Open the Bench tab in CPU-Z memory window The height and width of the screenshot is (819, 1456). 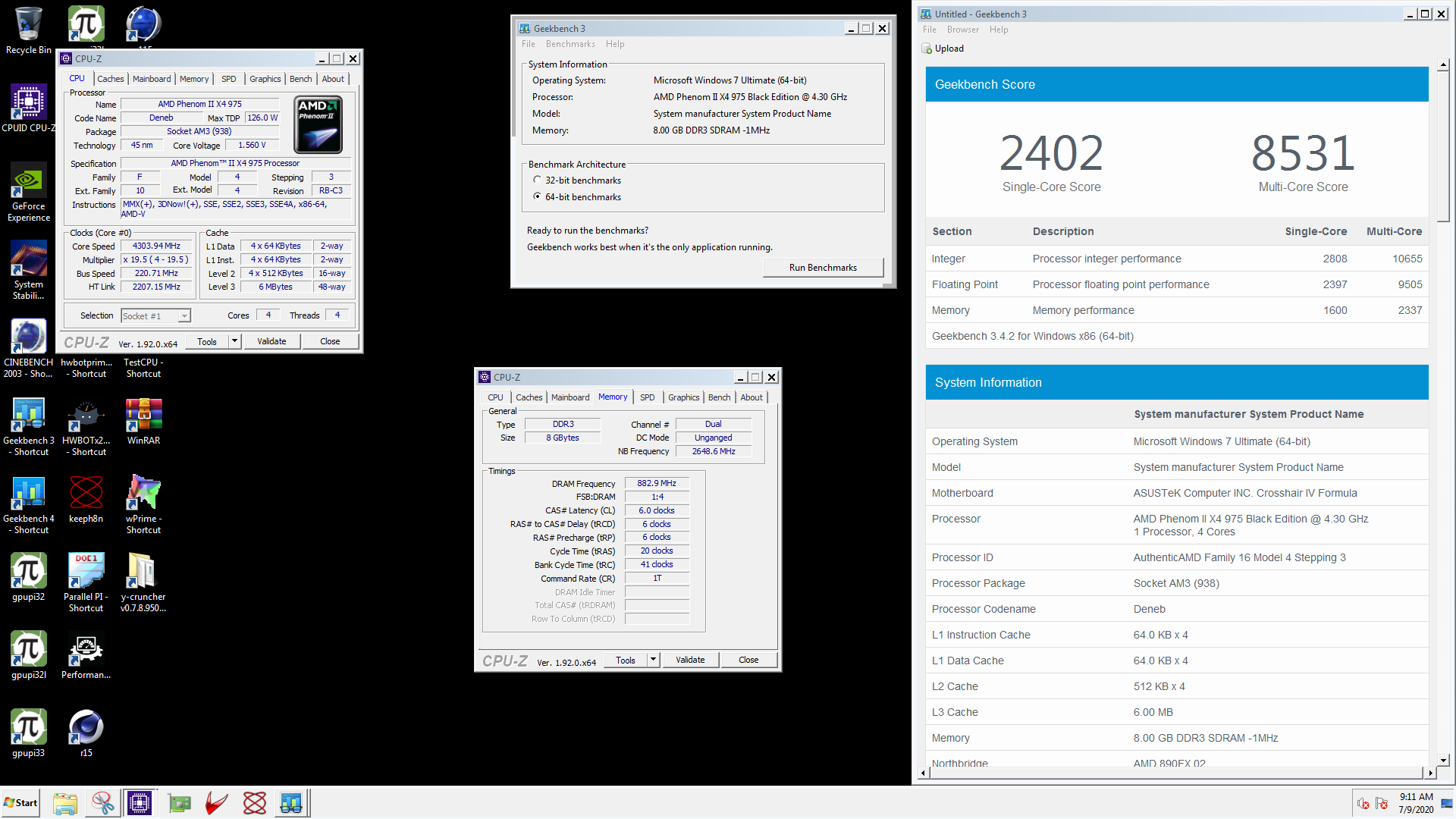click(x=719, y=397)
